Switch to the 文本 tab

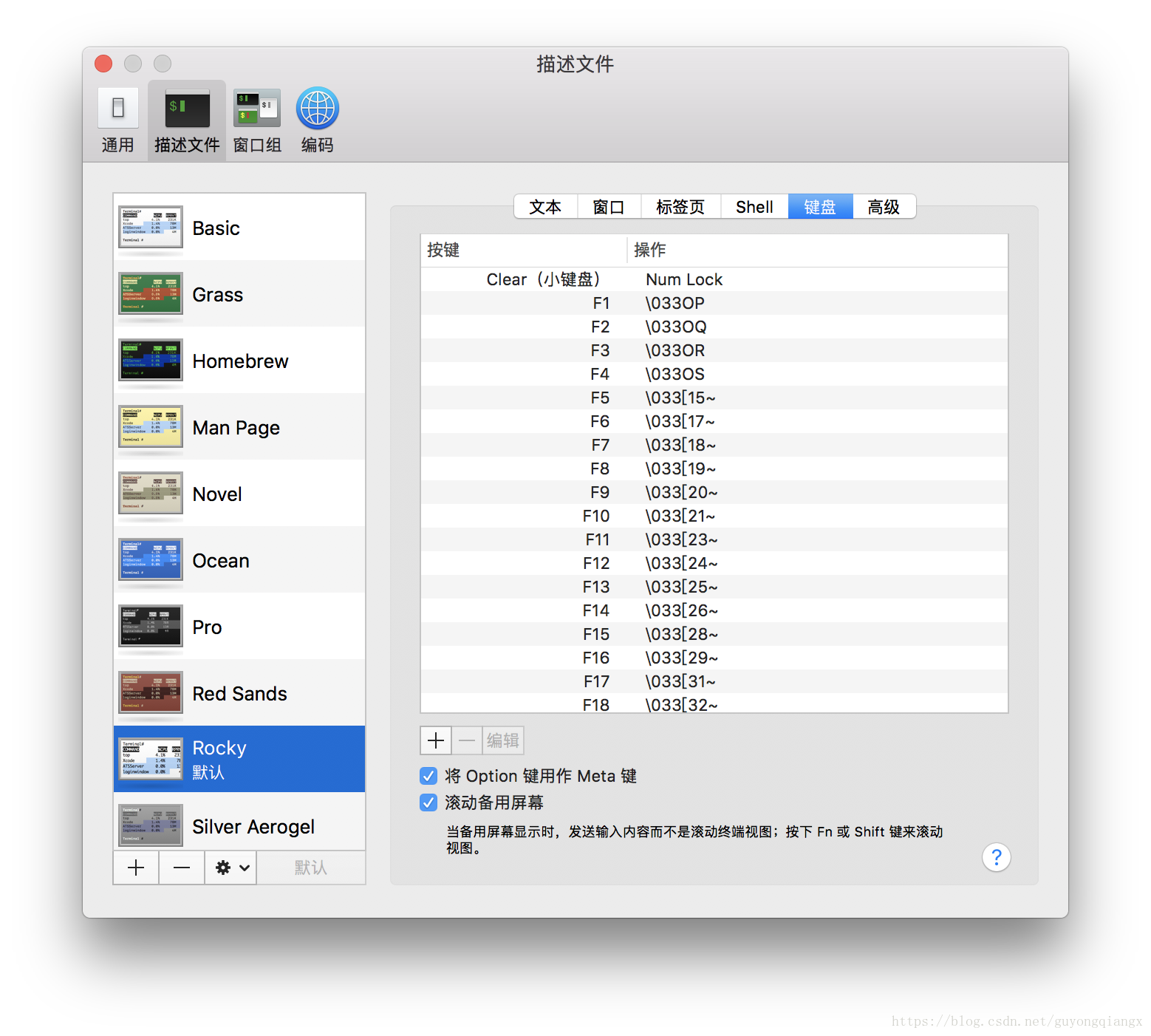tap(545, 207)
